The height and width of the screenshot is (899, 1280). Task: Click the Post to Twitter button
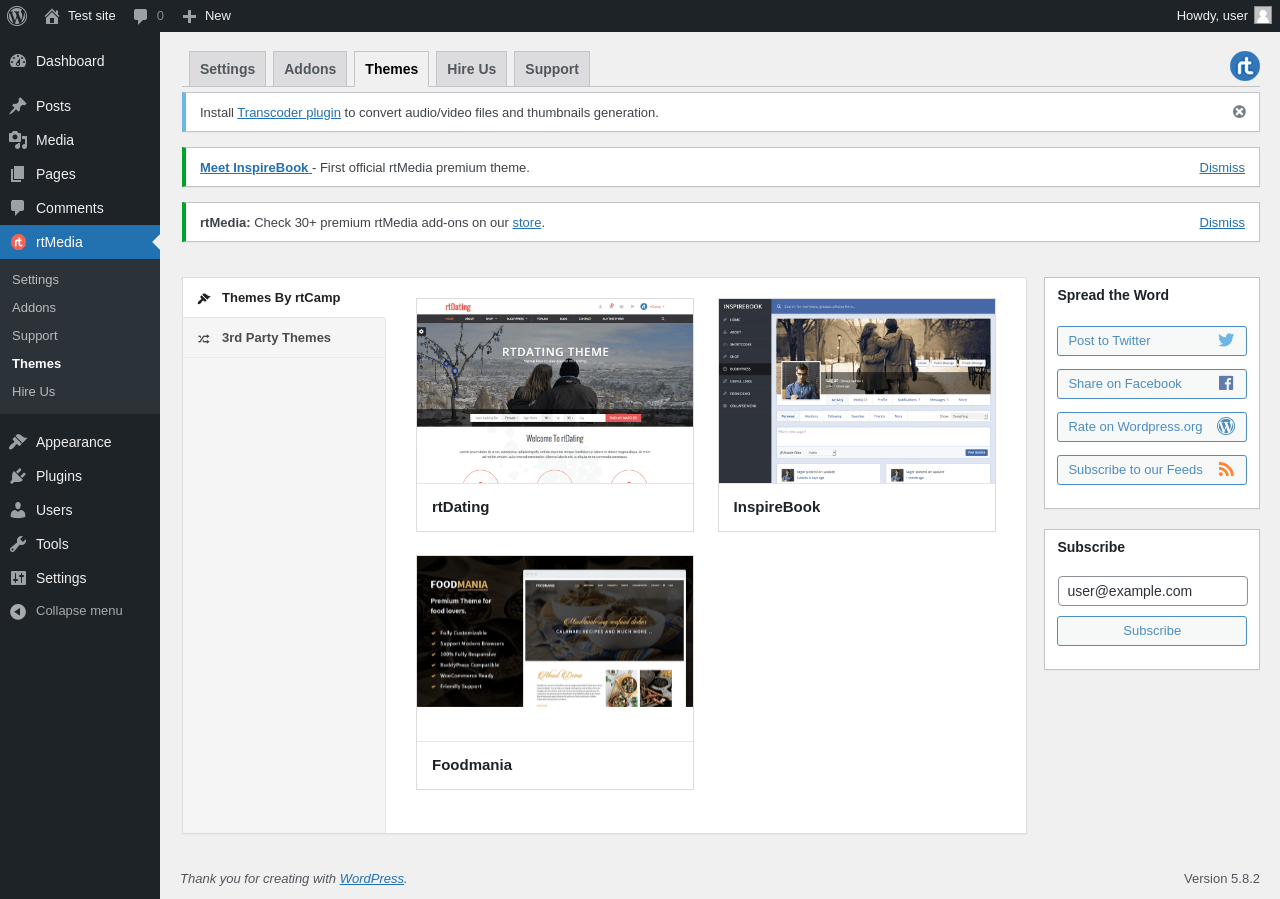[x=1151, y=341]
